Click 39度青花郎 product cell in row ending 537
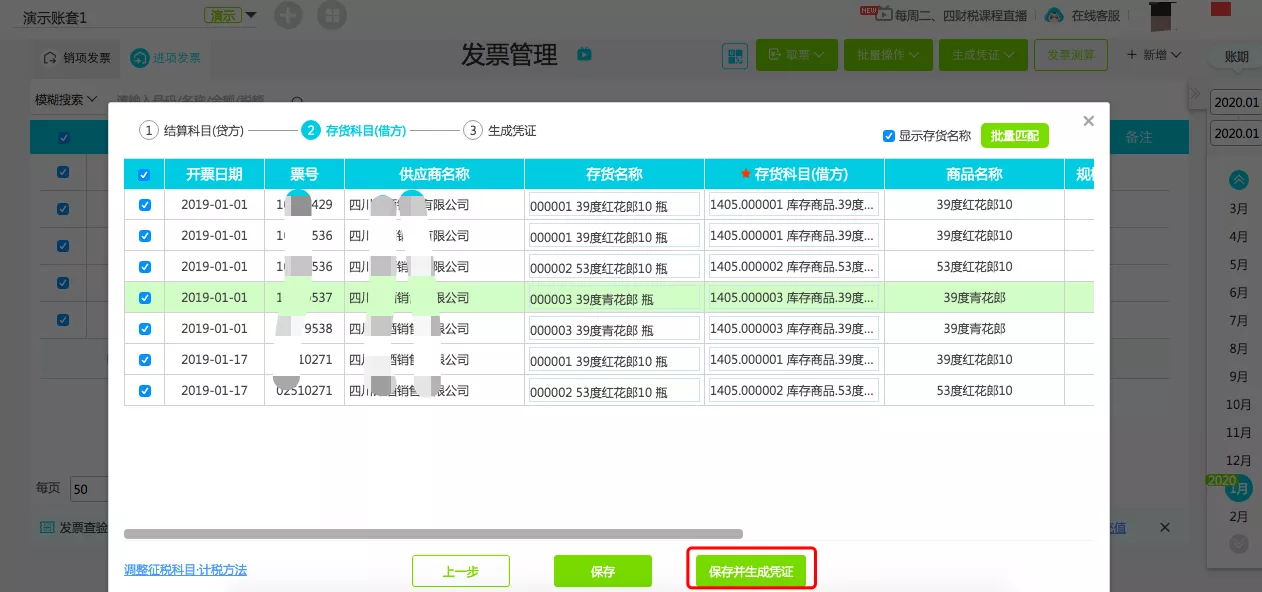 pos(974,298)
